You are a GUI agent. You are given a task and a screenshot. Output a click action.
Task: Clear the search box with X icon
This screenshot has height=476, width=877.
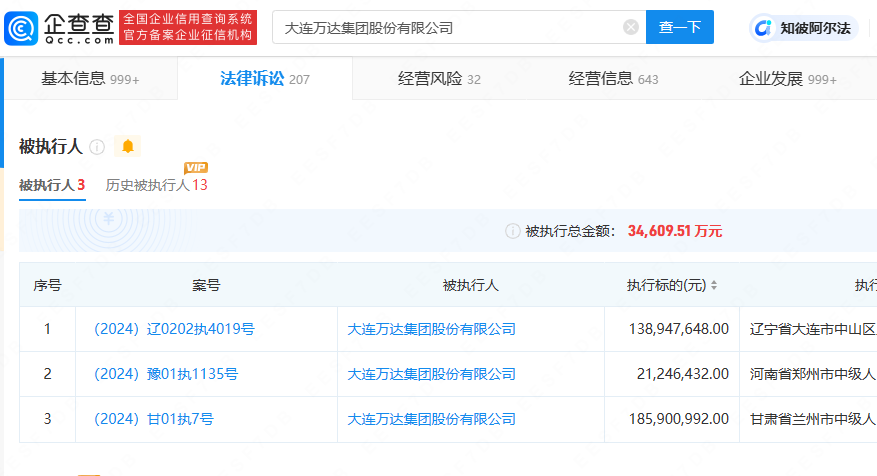(x=631, y=28)
